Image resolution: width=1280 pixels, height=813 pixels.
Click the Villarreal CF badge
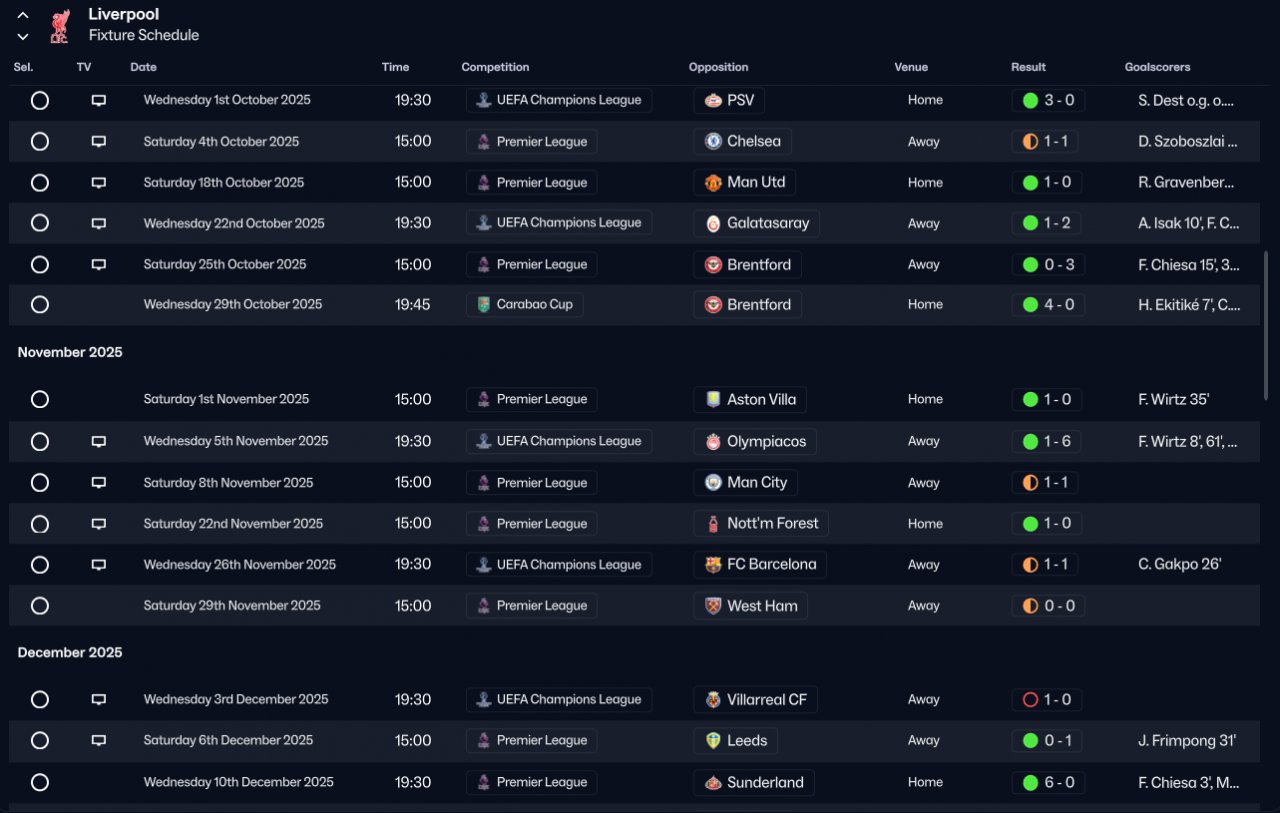click(713, 700)
